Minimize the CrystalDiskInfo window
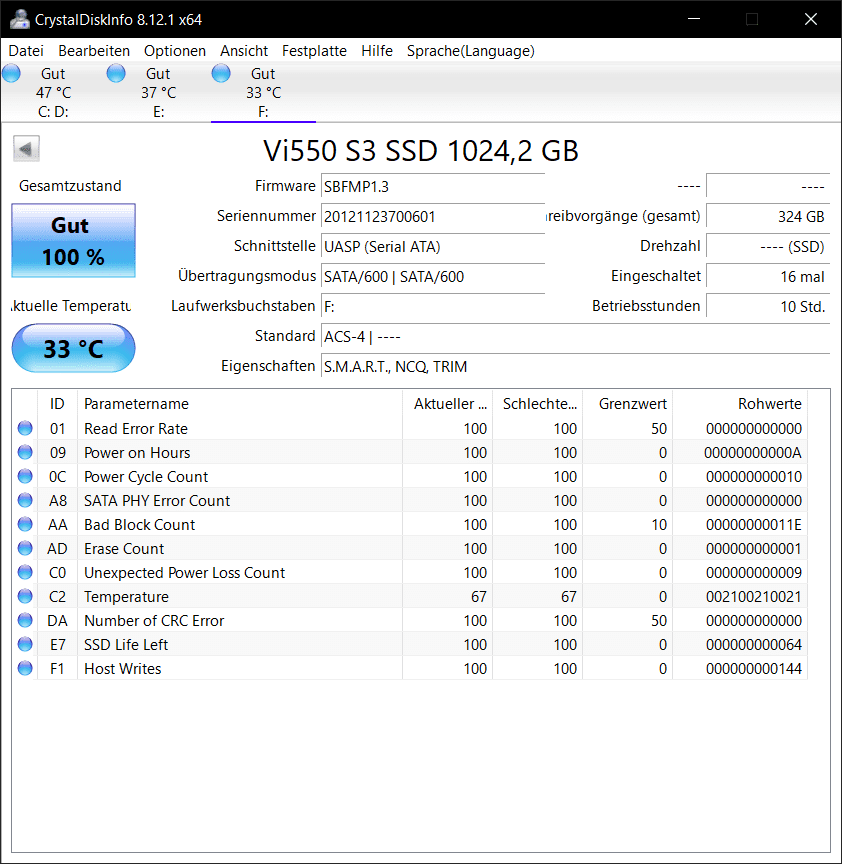The height and width of the screenshot is (864, 842). pyautogui.click(x=694, y=19)
